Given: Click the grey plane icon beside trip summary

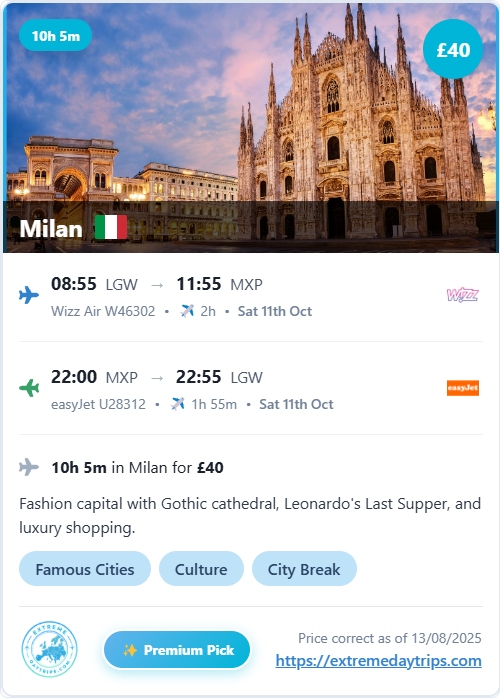Looking at the screenshot, I should [x=29, y=467].
